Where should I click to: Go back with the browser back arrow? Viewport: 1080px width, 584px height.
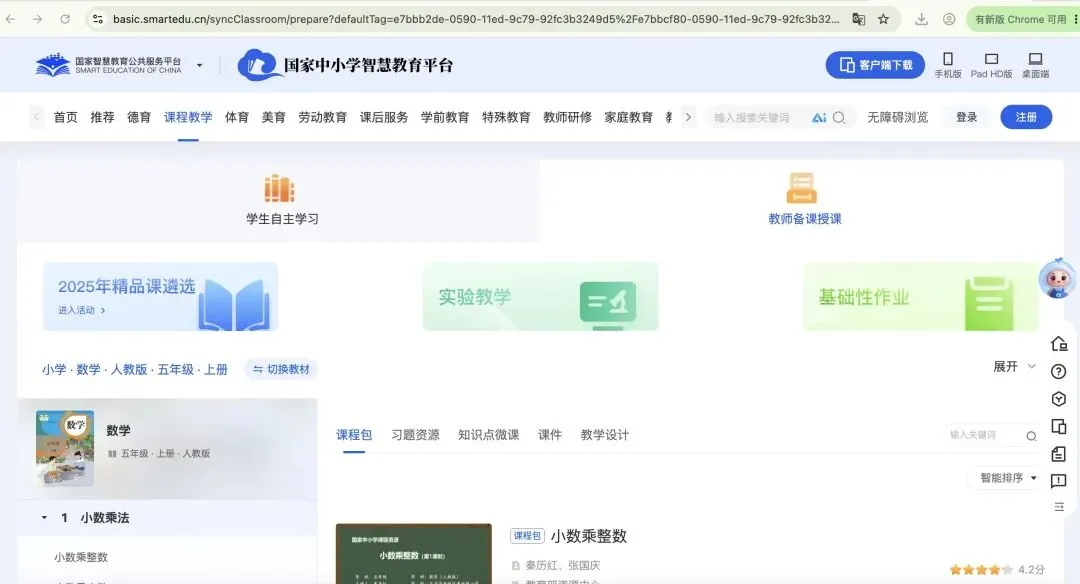[10, 19]
